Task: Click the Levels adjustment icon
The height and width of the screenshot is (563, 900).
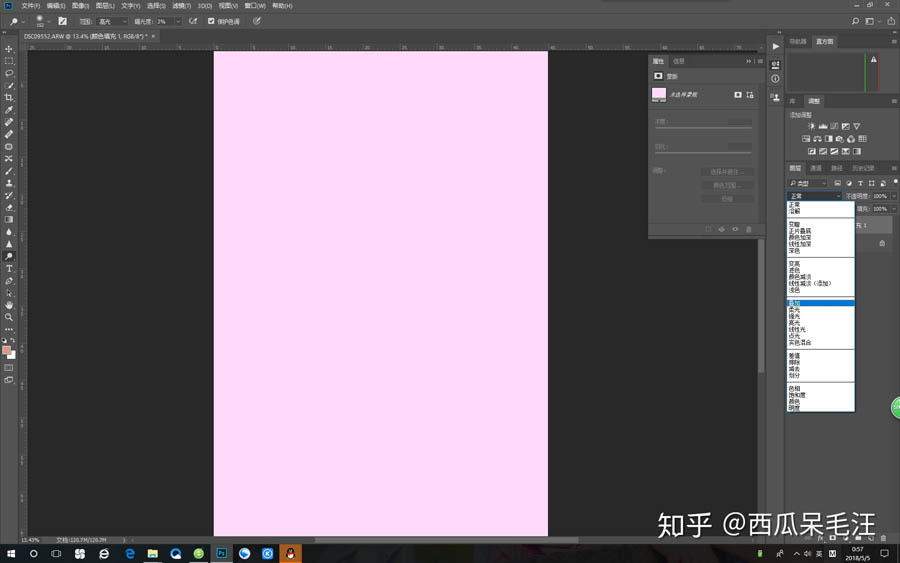Action: (823, 126)
